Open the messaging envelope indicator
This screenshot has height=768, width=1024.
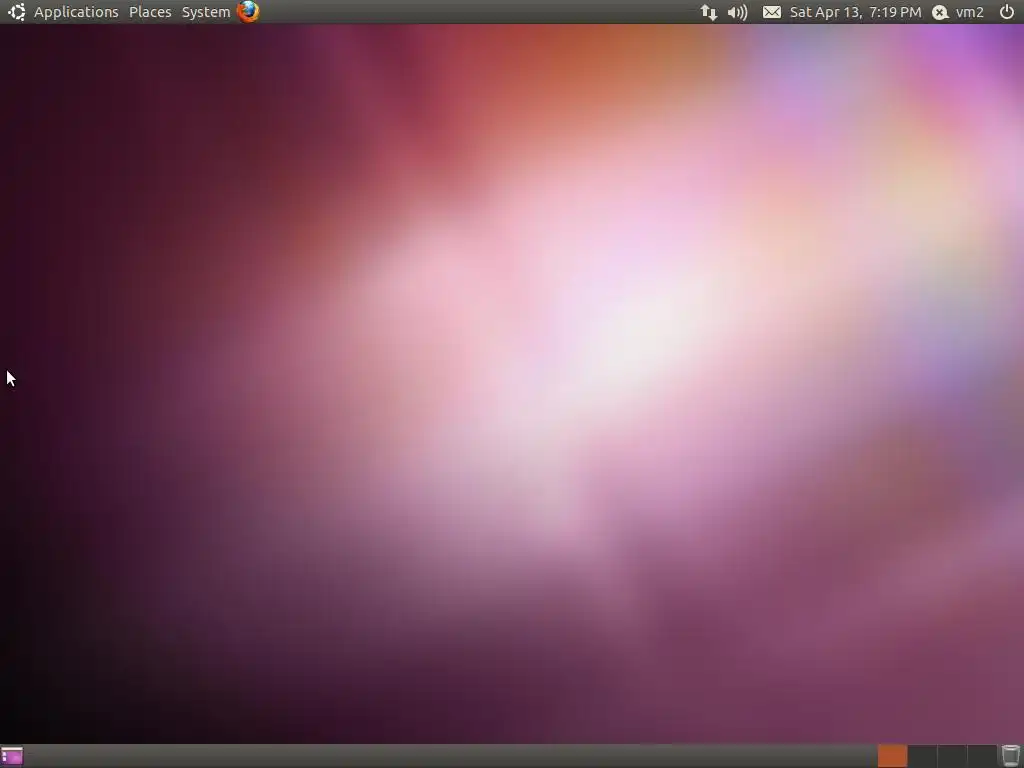click(x=772, y=12)
